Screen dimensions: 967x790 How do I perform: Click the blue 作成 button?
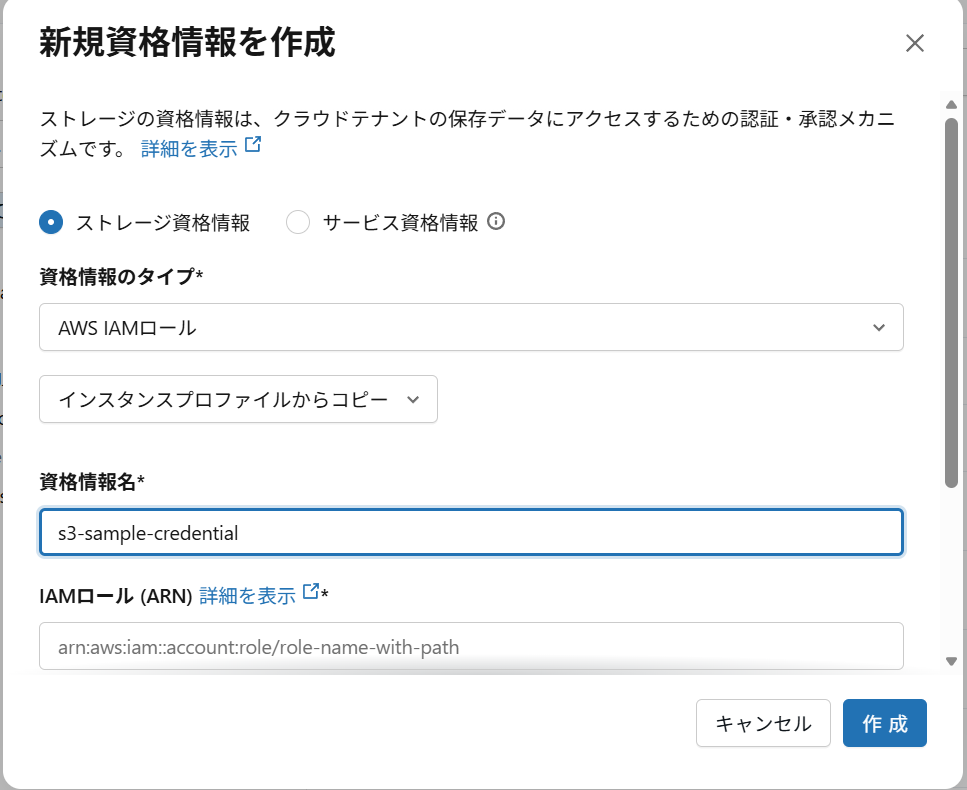click(x=884, y=723)
